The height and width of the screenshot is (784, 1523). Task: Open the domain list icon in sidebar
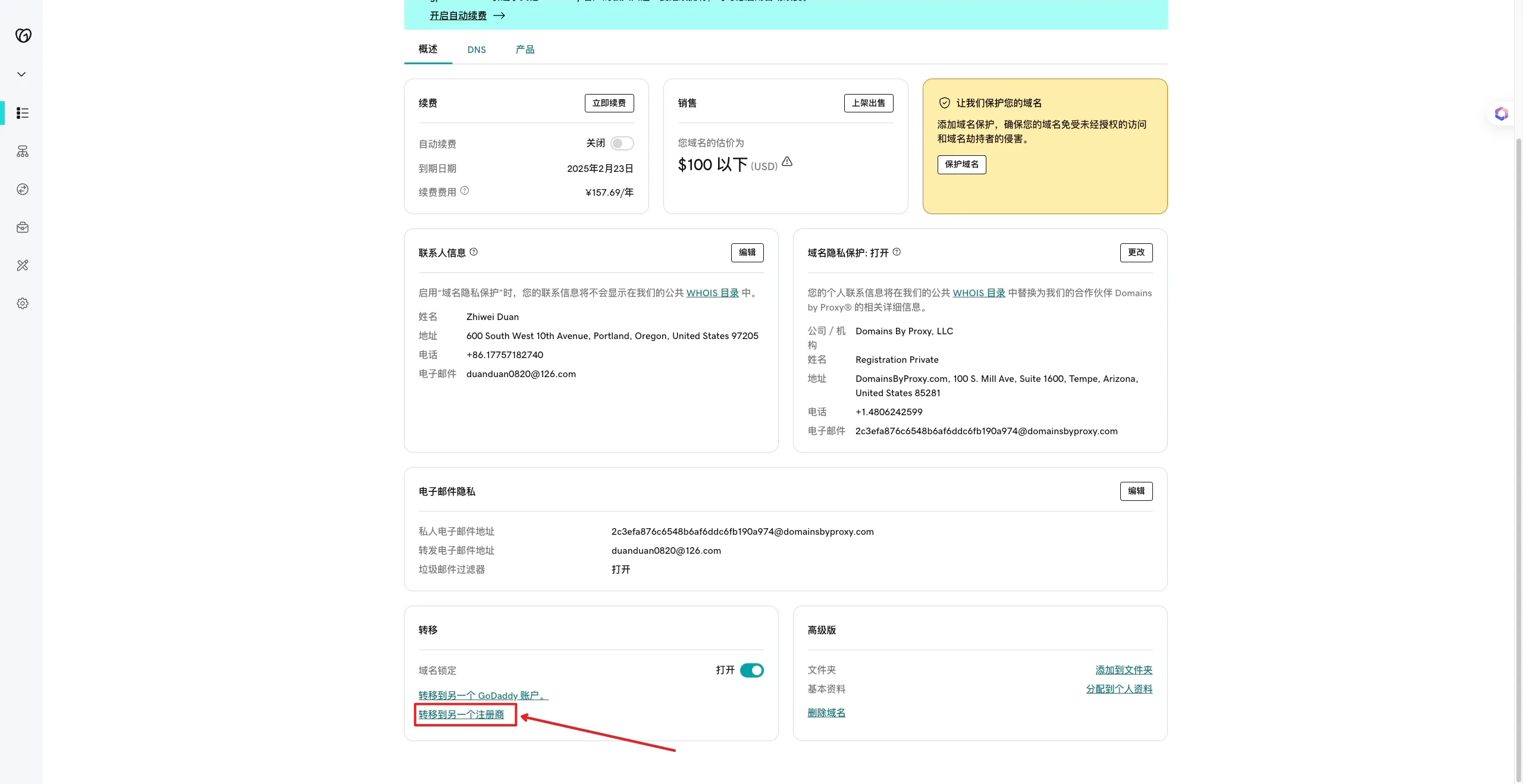coord(23,113)
